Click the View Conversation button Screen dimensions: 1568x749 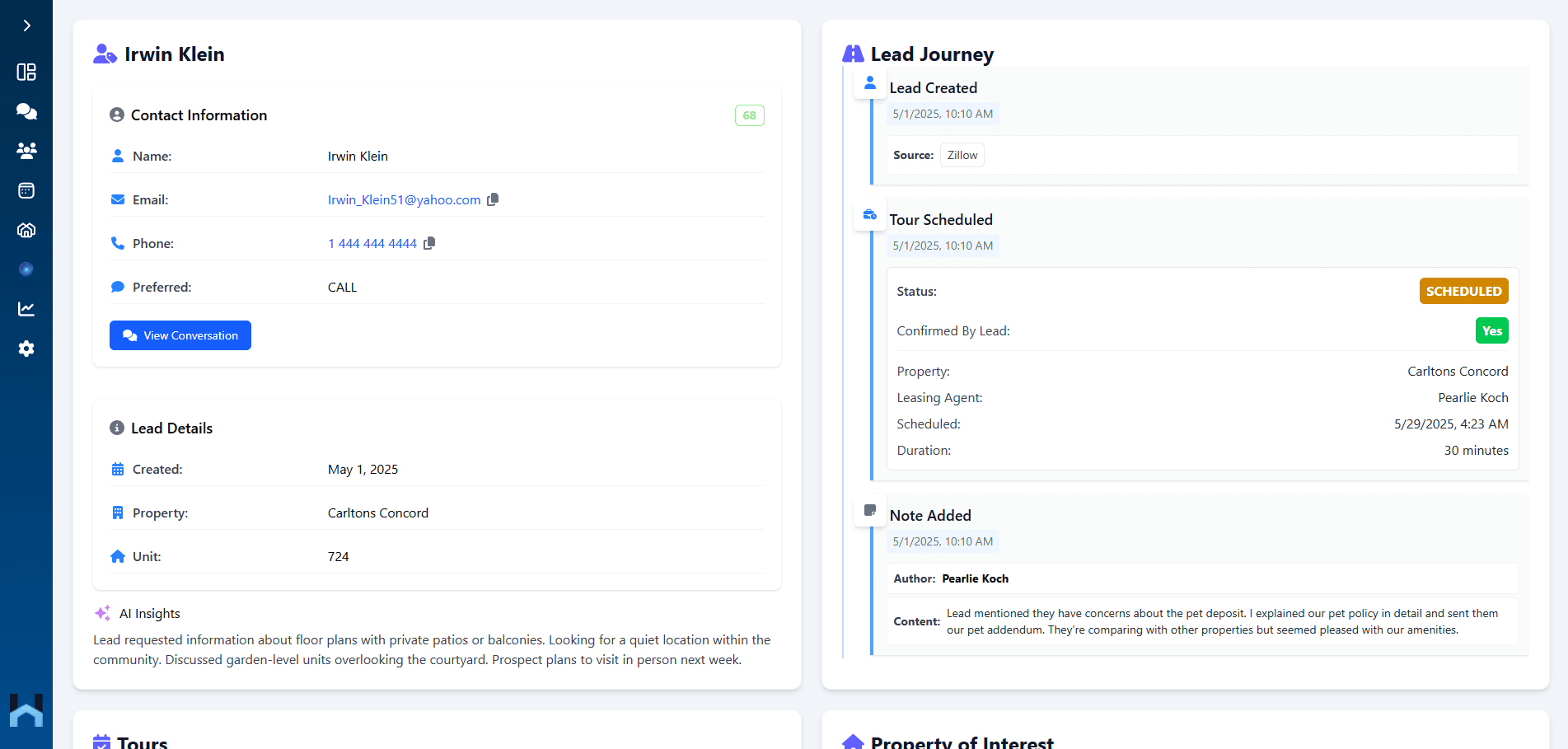point(180,335)
